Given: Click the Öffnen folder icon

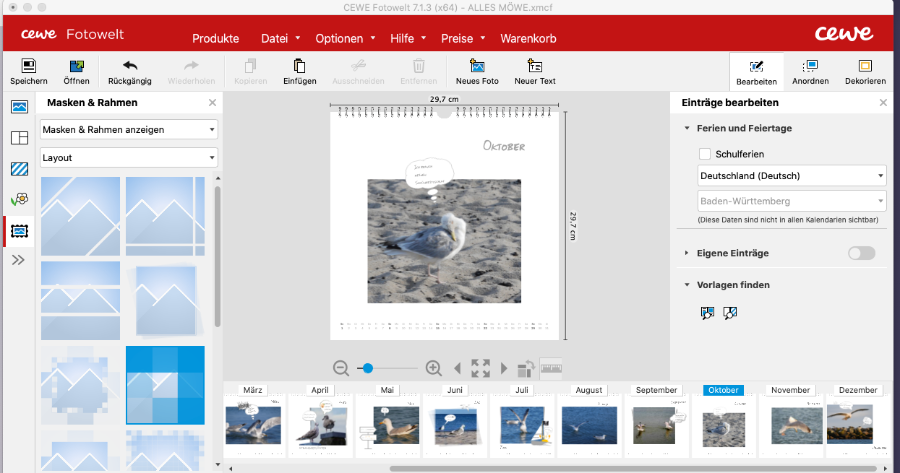Looking at the screenshot, I should point(76,66).
